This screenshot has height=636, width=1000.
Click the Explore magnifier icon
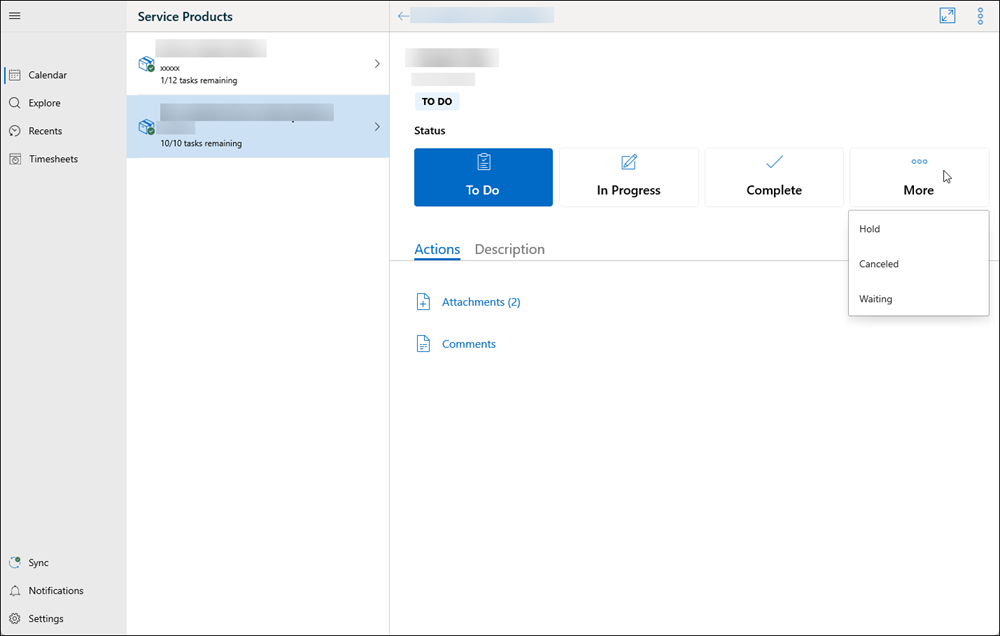15,103
